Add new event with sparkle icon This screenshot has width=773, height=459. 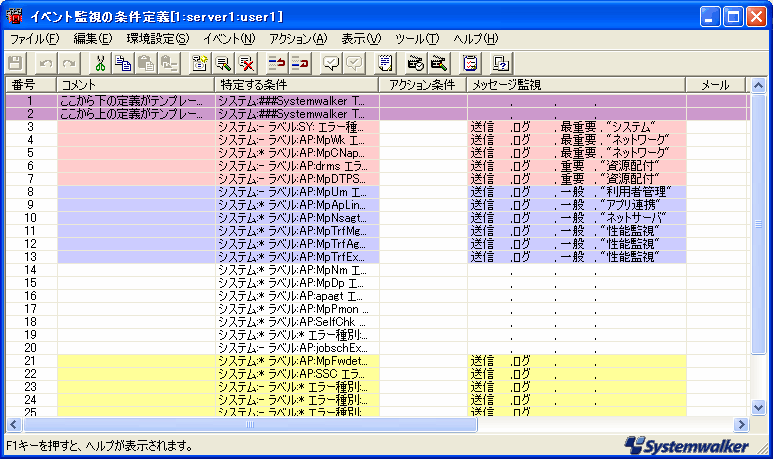(200, 63)
